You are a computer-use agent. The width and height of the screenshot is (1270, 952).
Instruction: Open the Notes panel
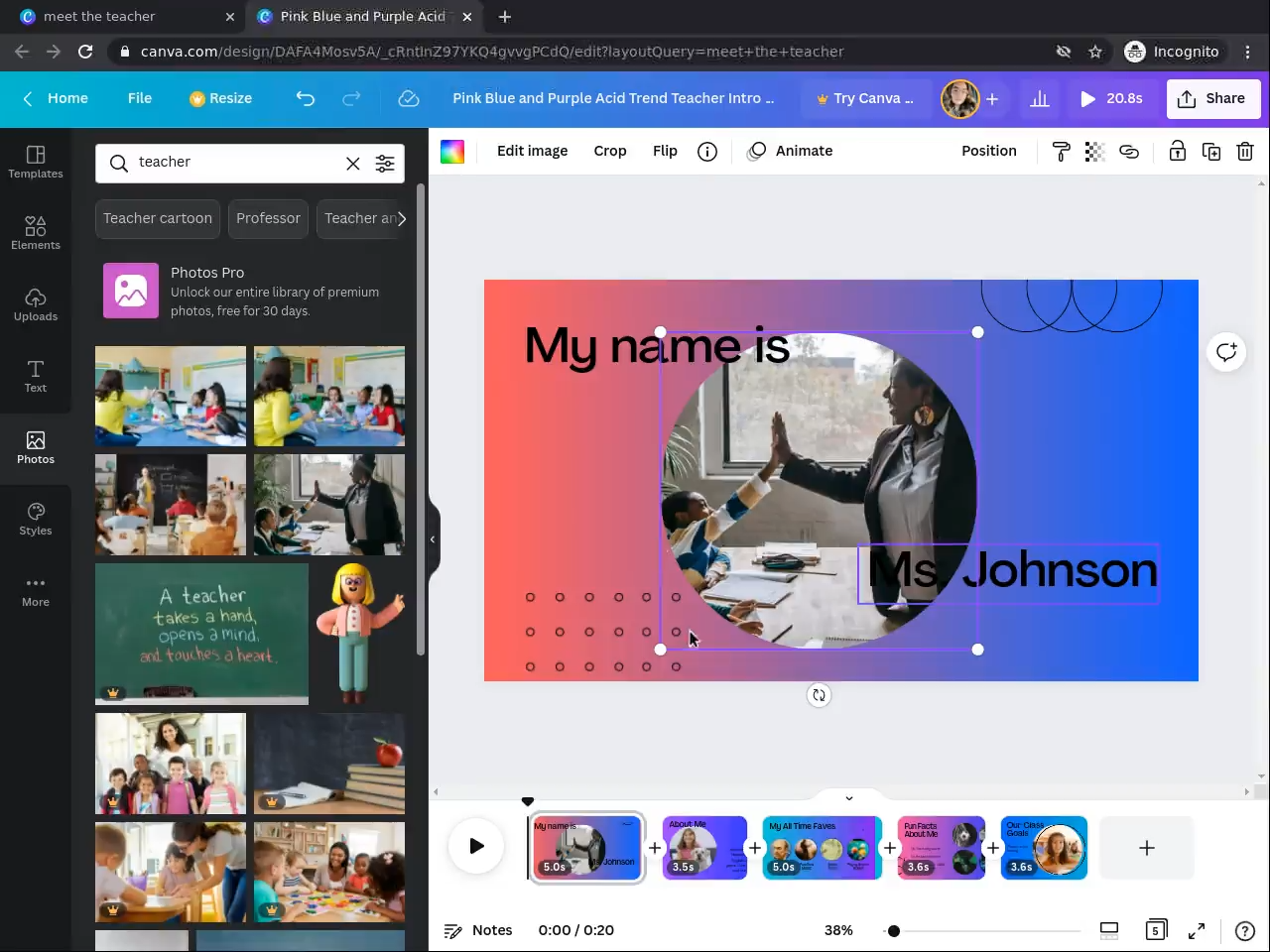[478, 930]
